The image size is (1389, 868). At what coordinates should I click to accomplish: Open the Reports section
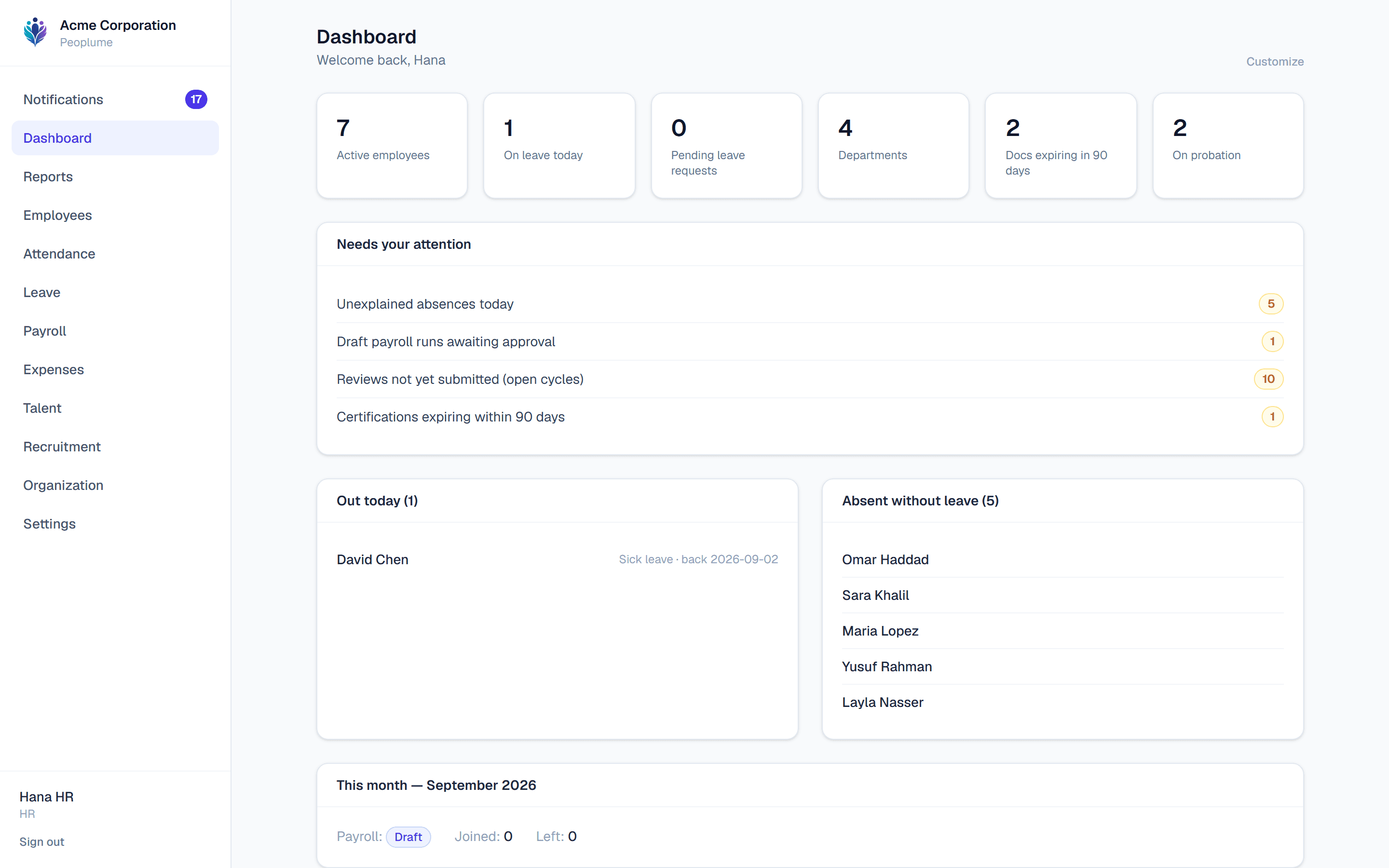[x=115, y=176]
